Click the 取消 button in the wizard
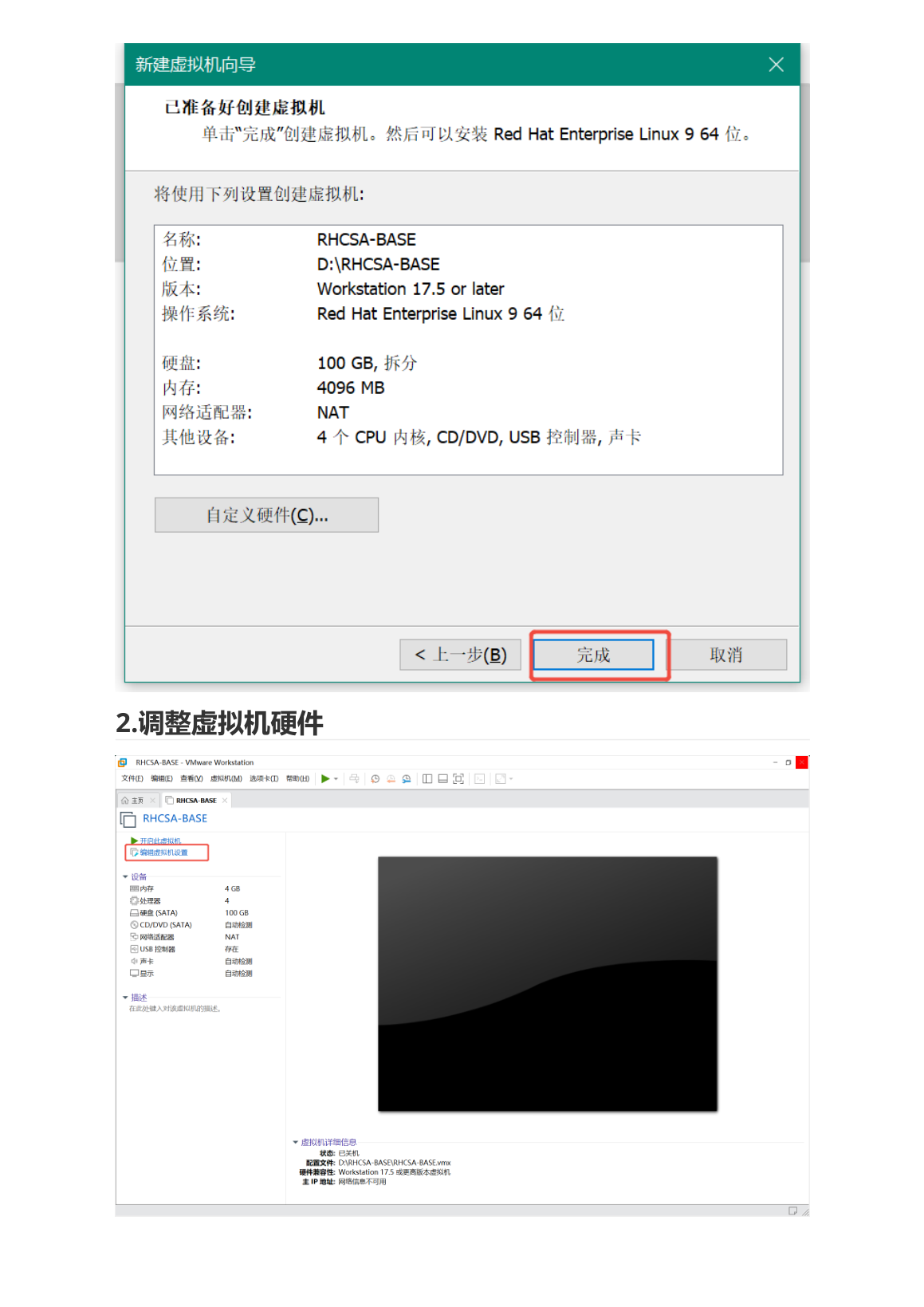 click(725, 655)
